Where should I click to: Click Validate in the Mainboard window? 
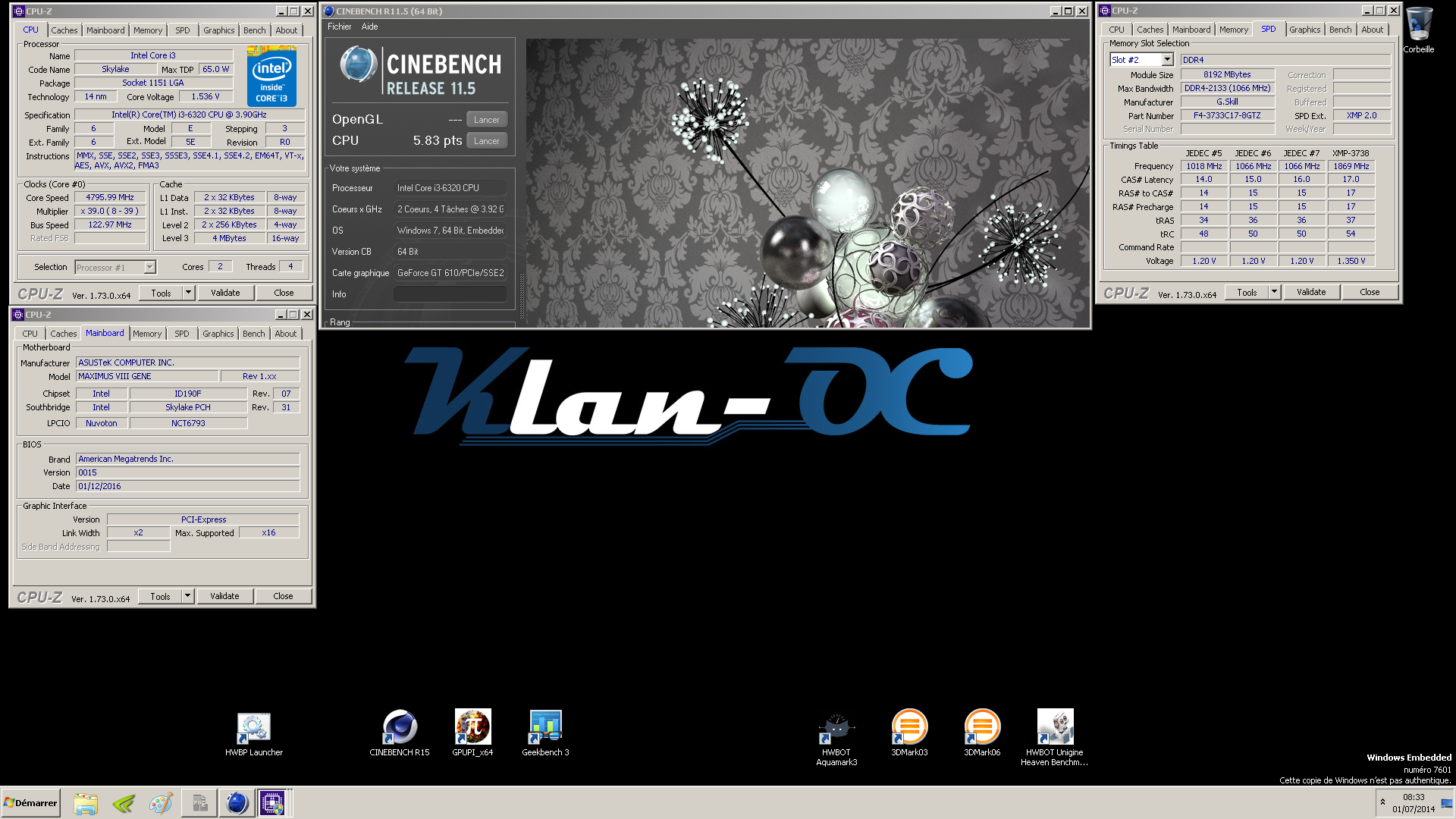point(224,596)
